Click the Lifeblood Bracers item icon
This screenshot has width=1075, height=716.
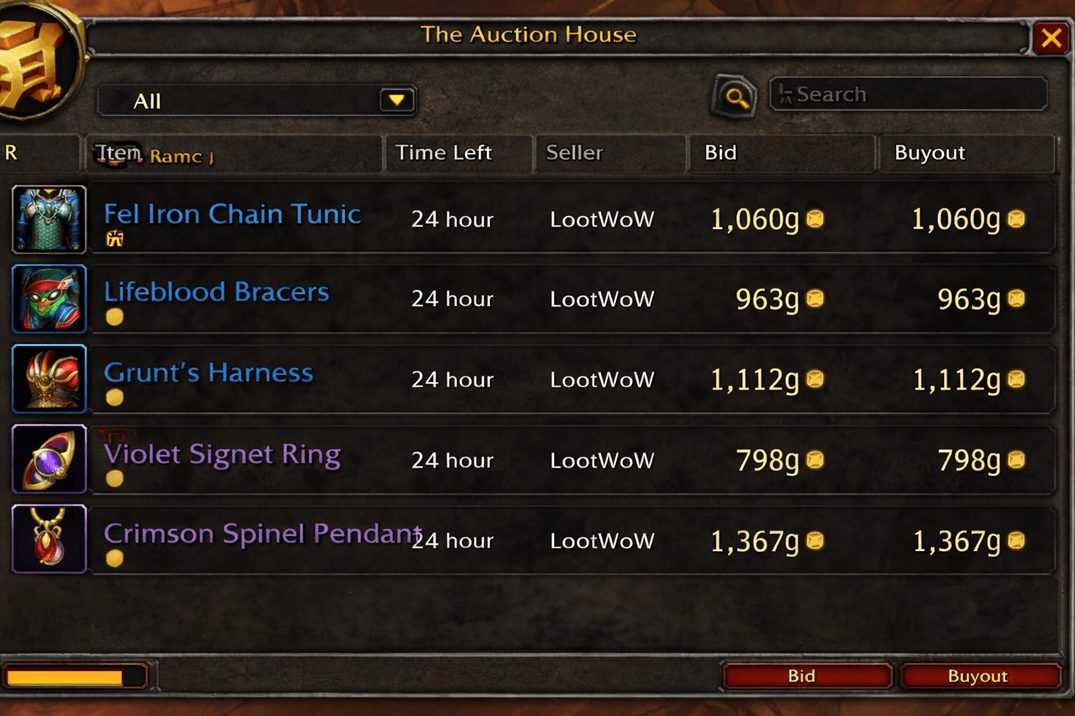(x=49, y=299)
